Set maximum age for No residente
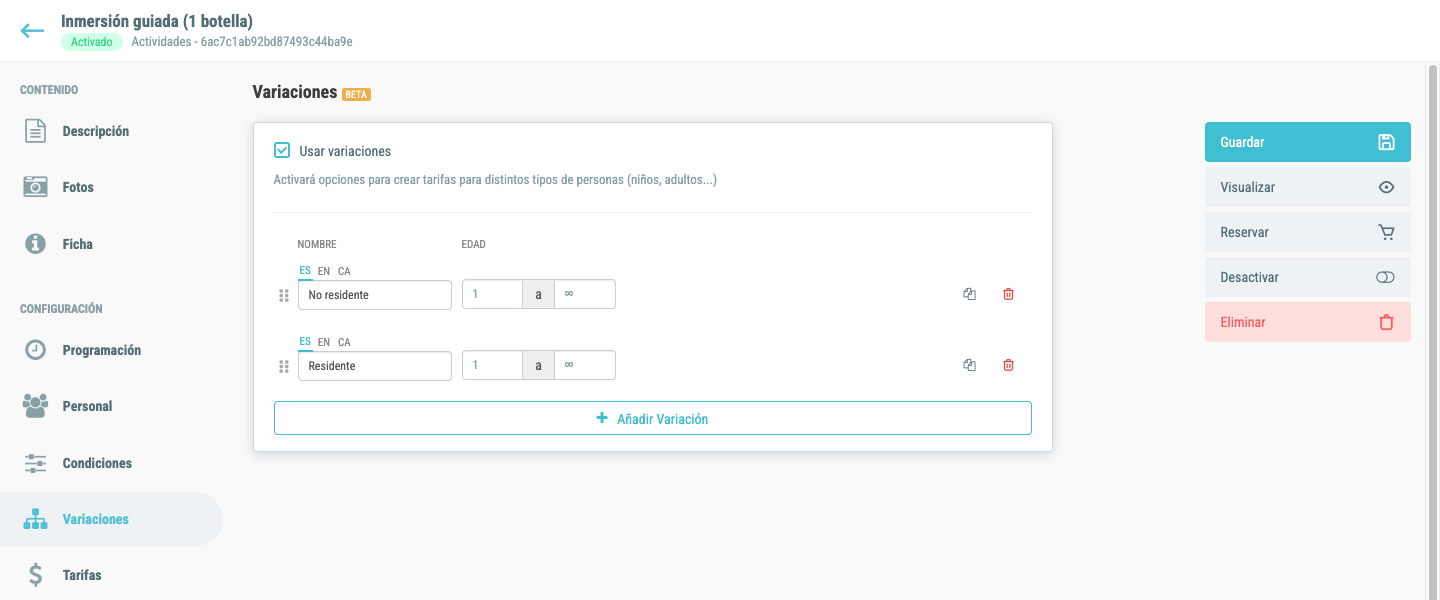 (x=585, y=295)
